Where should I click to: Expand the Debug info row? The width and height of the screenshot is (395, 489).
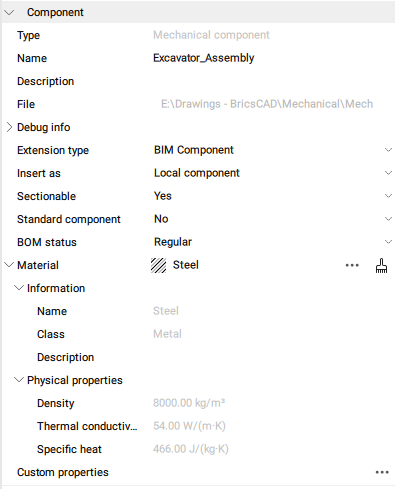coord(9,127)
